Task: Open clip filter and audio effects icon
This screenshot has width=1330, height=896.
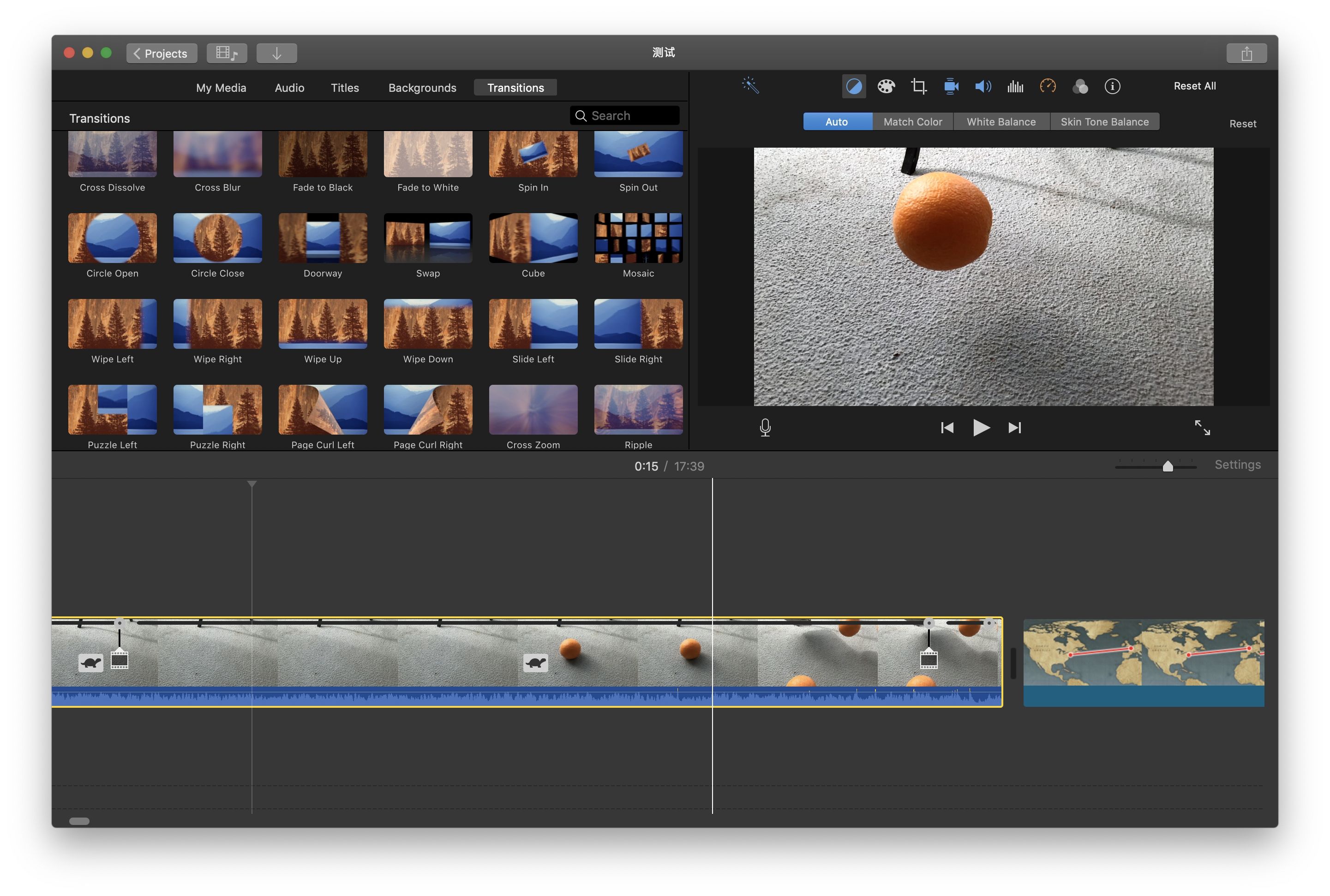Action: (x=1080, y=86)
